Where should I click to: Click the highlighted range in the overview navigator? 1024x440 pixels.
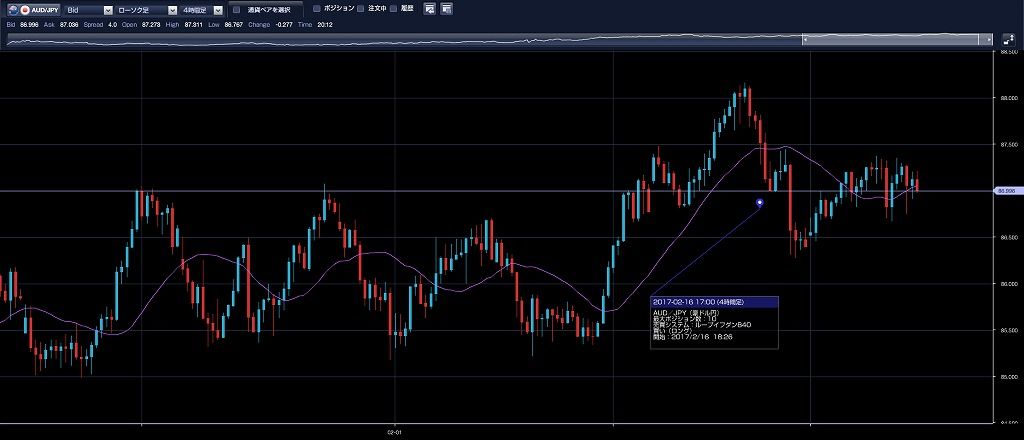[896, 40]
